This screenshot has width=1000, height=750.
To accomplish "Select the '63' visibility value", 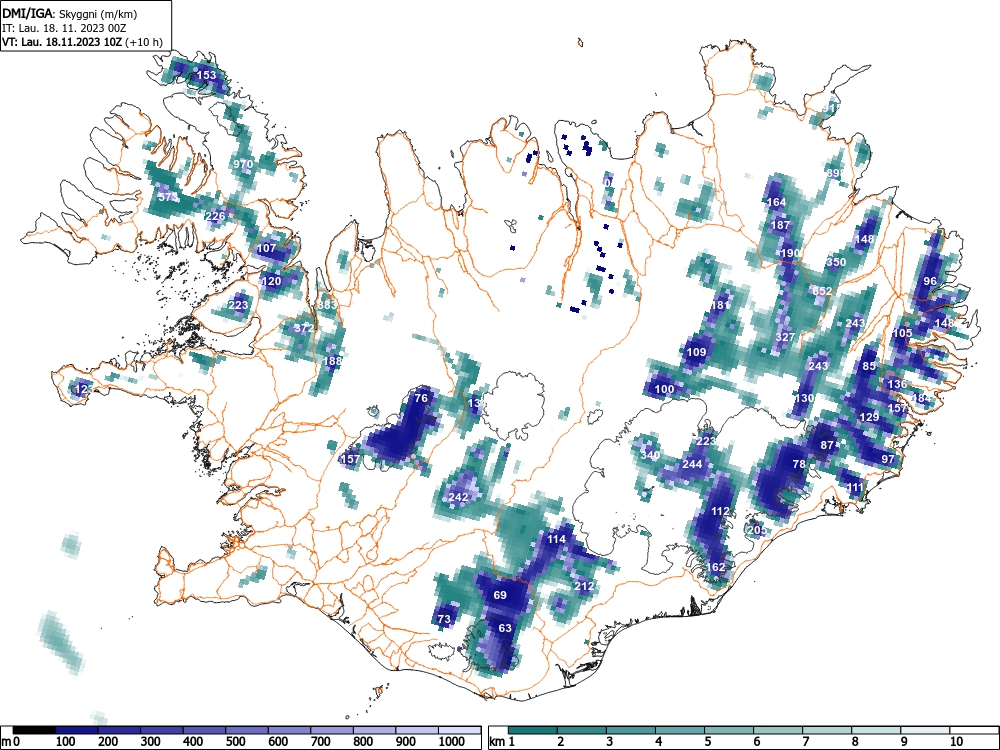I will (505, 628).
